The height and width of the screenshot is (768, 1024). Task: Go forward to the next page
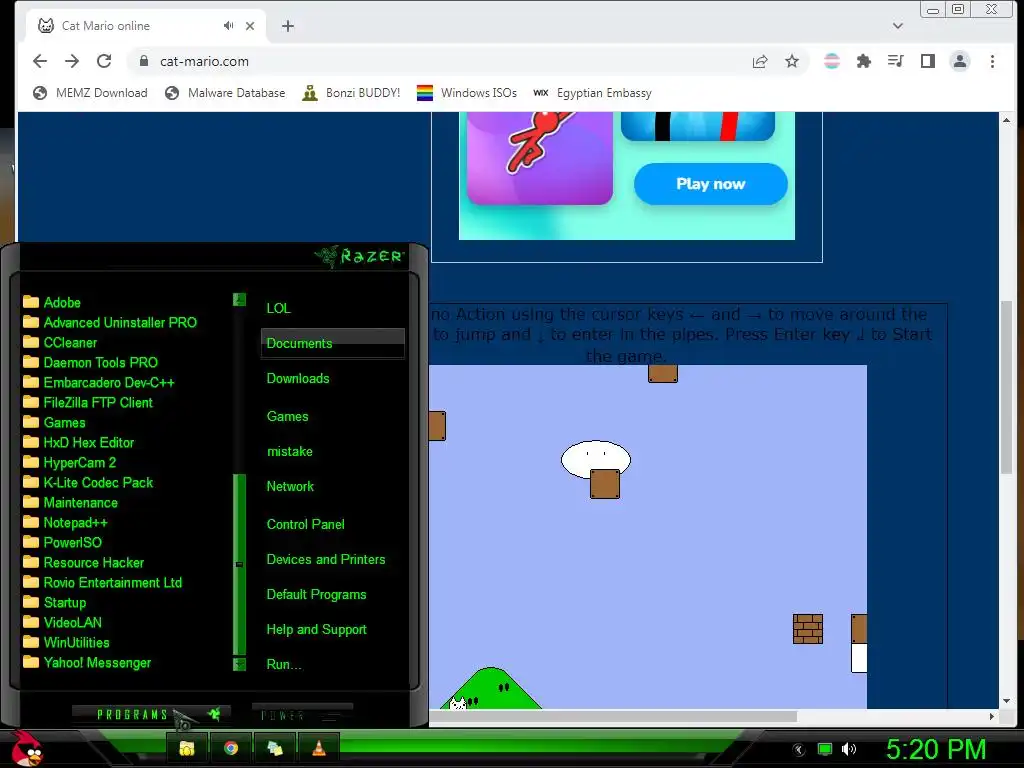tap(72, 61)
